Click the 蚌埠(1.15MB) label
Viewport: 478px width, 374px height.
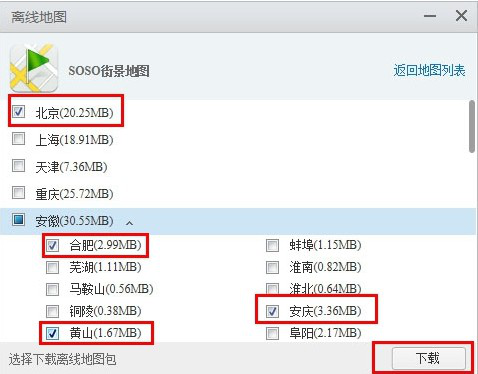point(325,245)
